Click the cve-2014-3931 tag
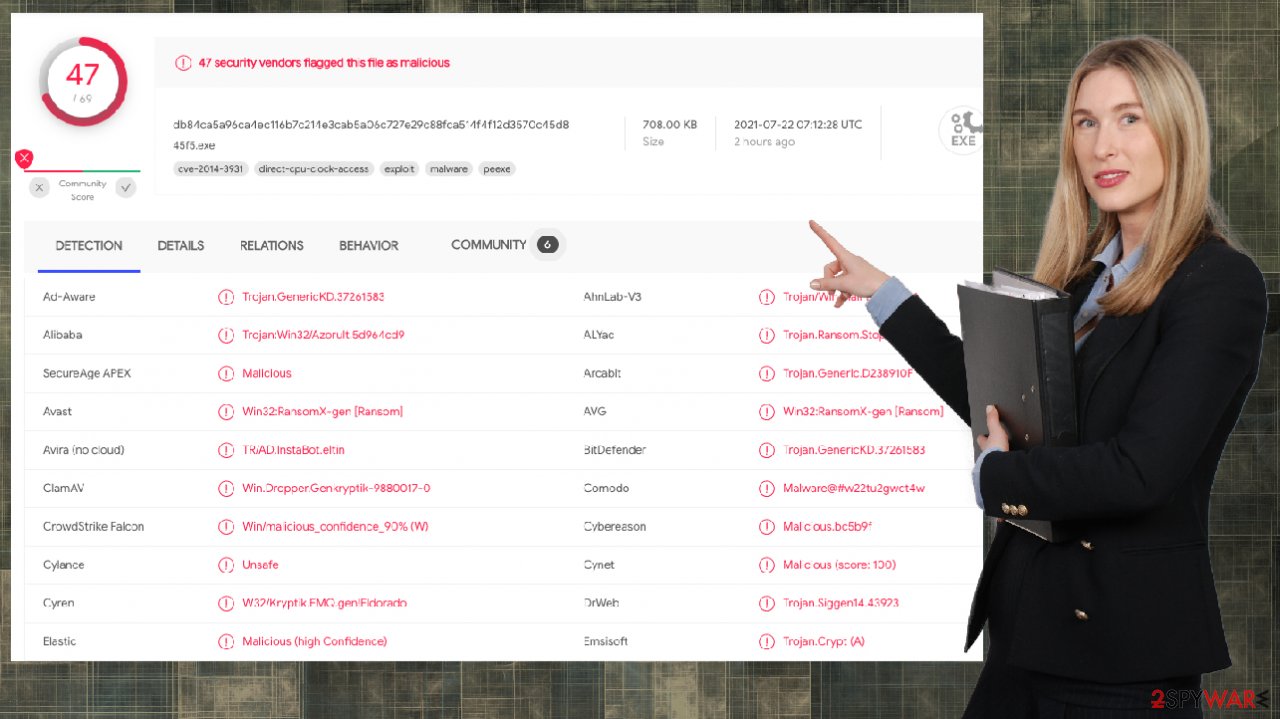 [x=211, y=169]
